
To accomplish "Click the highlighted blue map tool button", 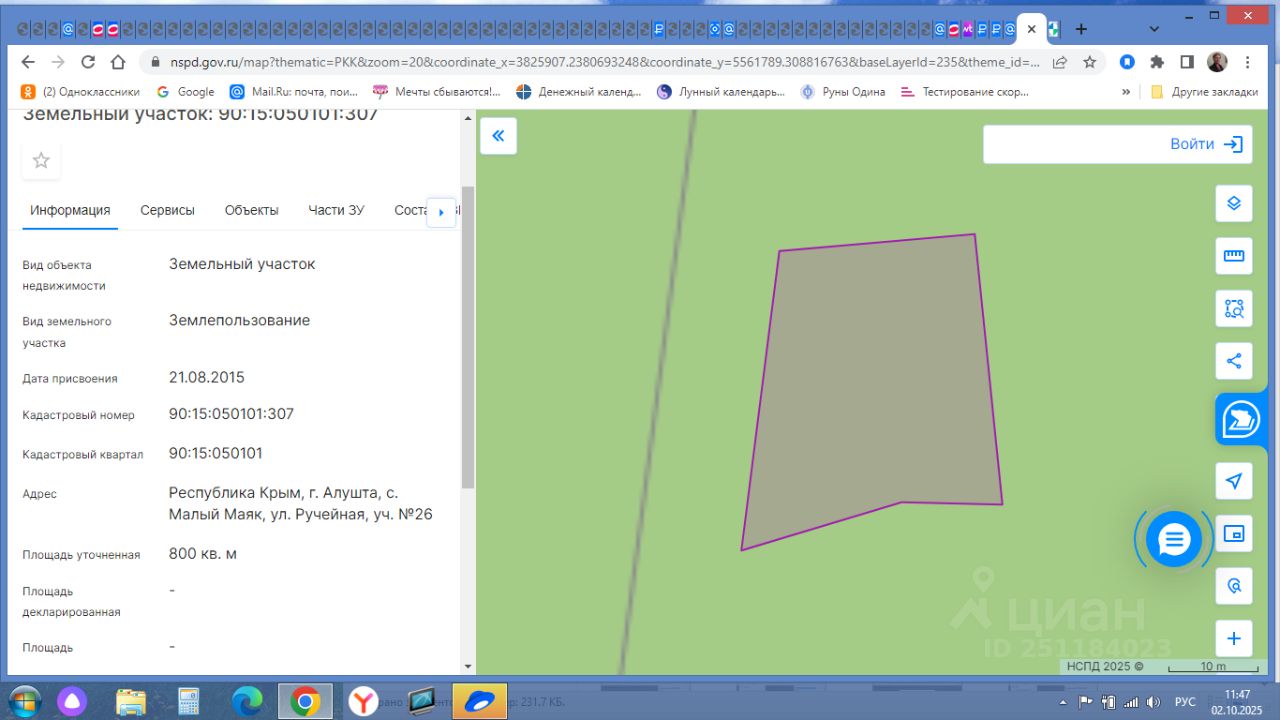I will (1243, 420).
